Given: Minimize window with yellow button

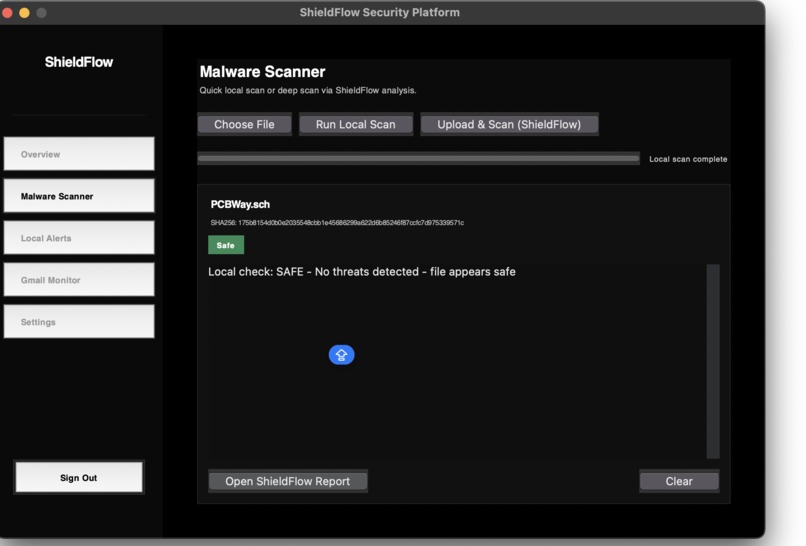Looking at the screenshot, I should [x=24, y=13].
